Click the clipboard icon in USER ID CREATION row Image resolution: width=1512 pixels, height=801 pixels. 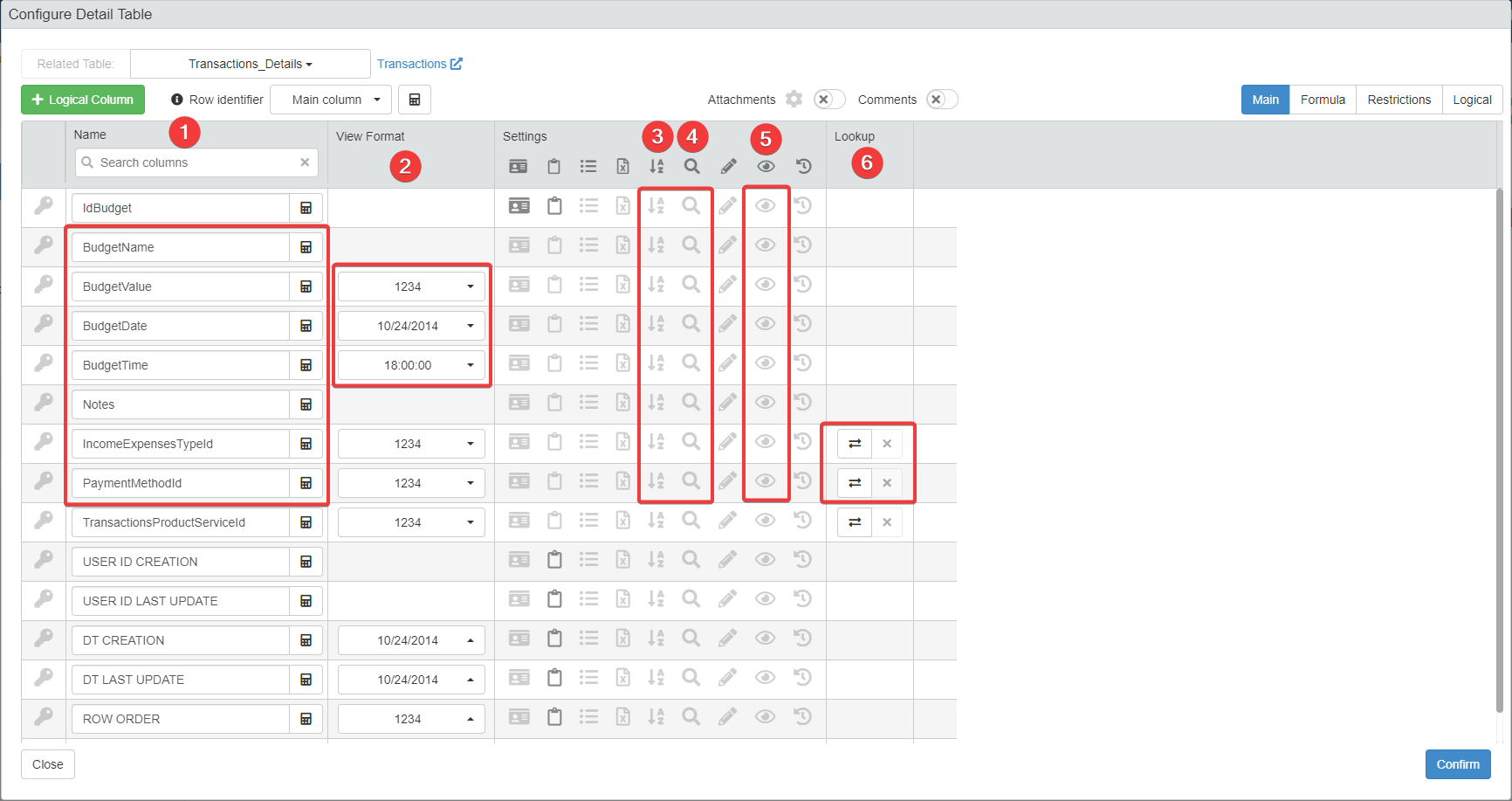(x=554, y=560)
